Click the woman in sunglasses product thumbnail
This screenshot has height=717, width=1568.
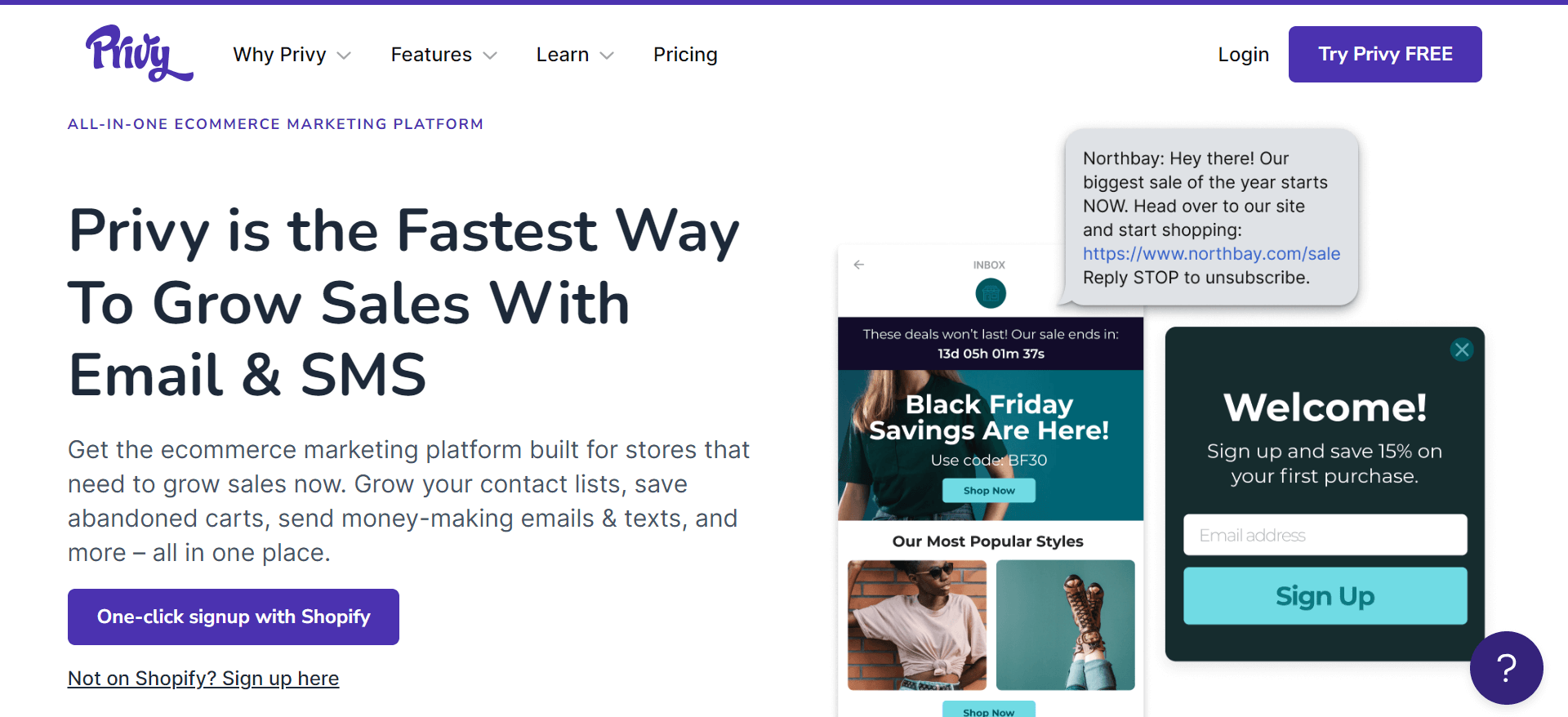917,625
